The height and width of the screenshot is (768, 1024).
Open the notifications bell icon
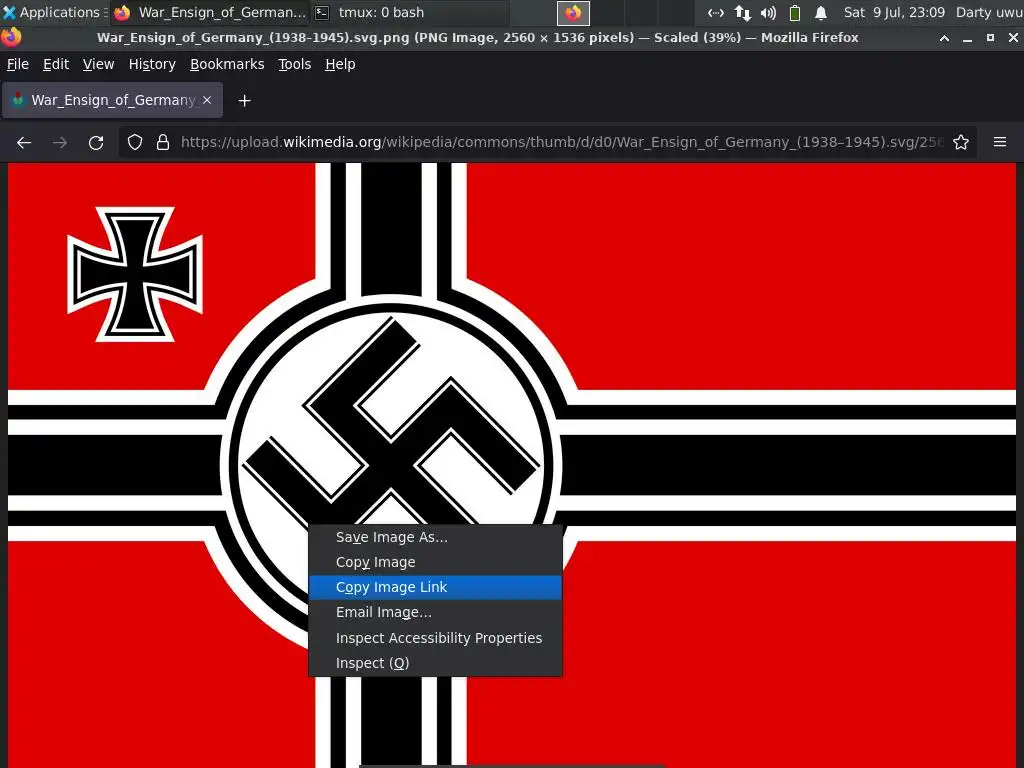pos(821,12)
